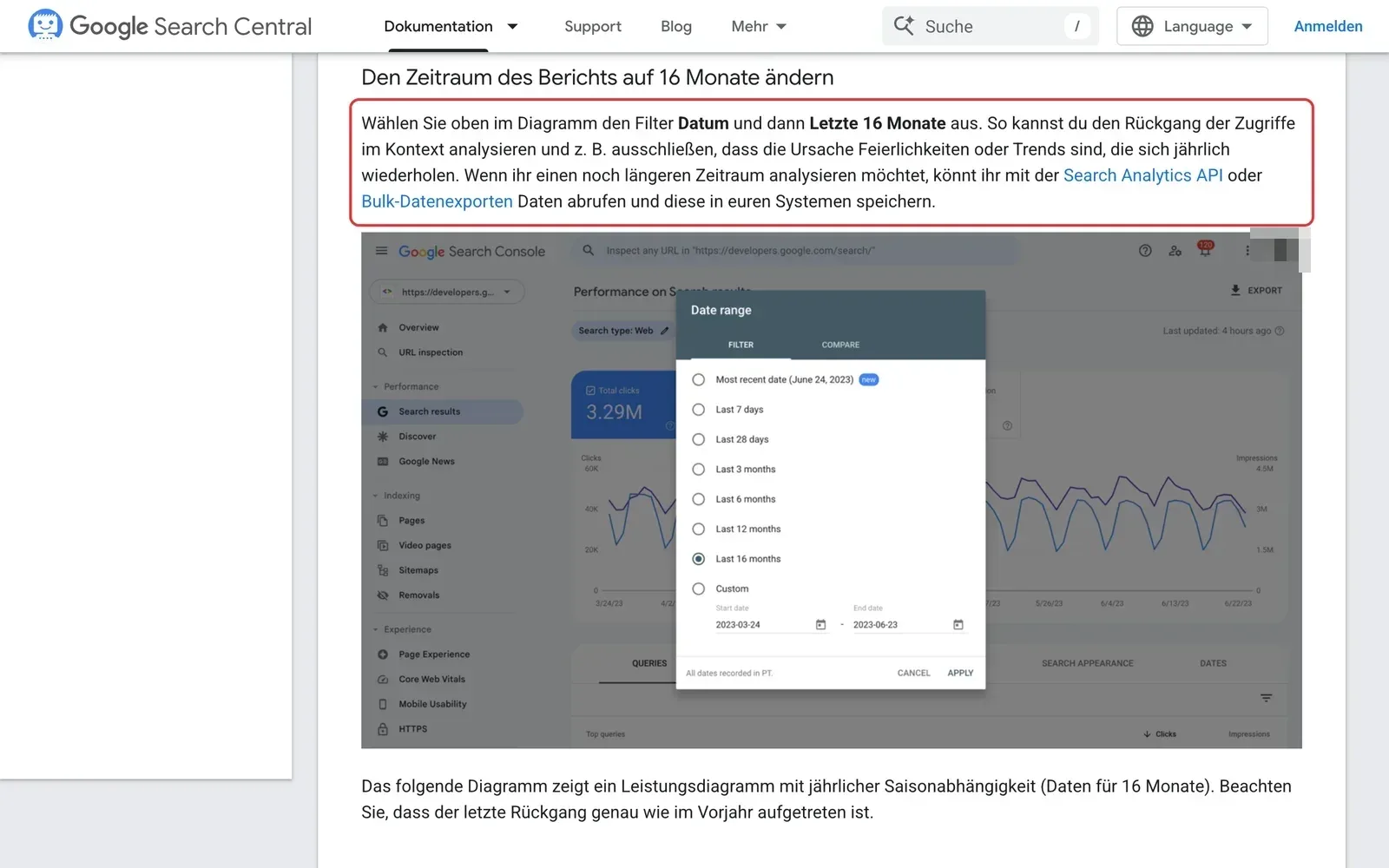This screenshot has height=868, width=1389.
Task: Select Last 12 months radio button
Action: (x=699, y=529)
